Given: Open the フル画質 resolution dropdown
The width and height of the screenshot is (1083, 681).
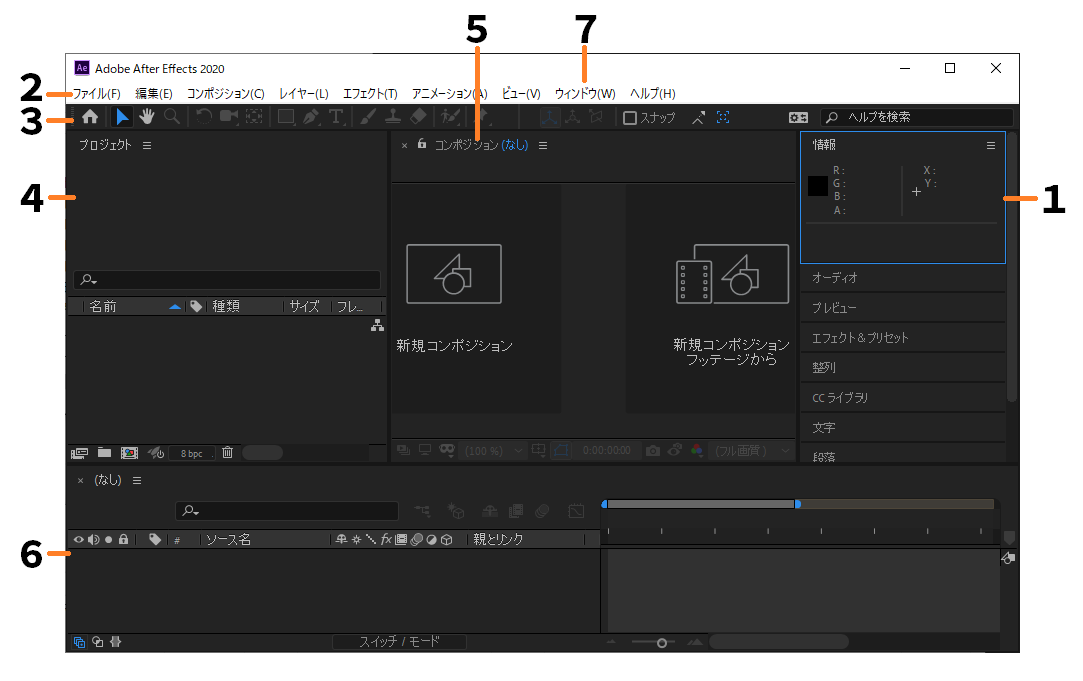Looking at the screenshot, I should (752, 451).
